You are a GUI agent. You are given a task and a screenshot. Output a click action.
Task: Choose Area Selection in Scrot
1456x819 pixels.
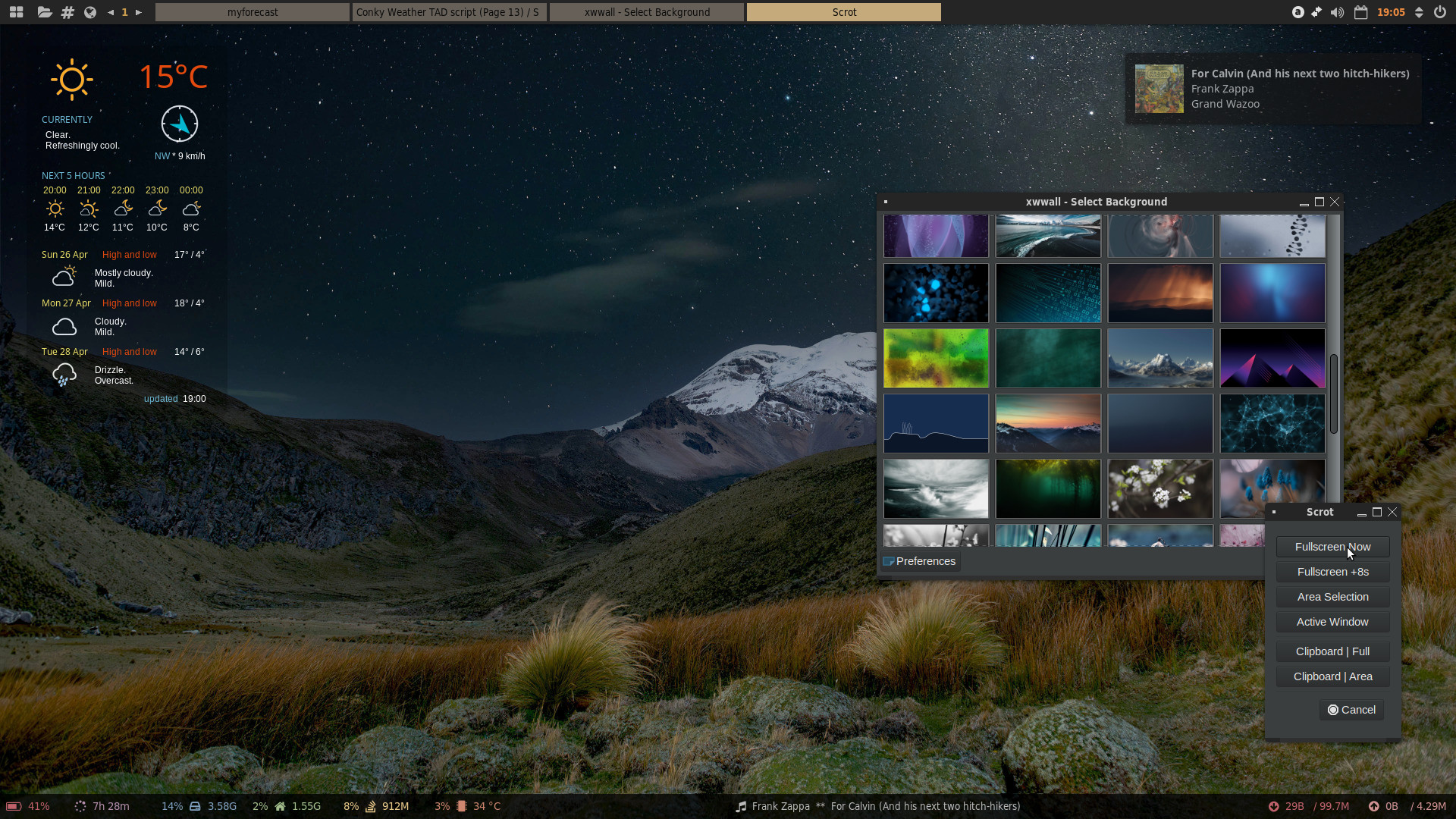tap(1332, 597)
